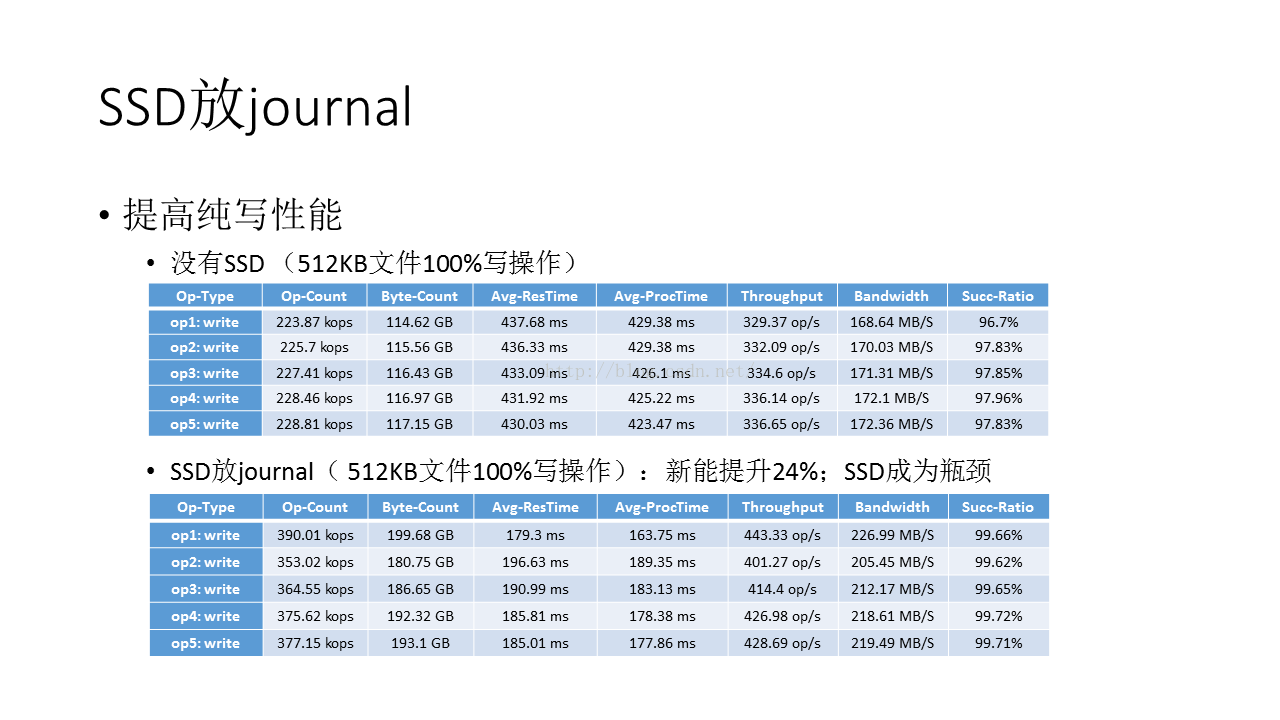The width and height of the screenshot is (1280, 720).
Task: Click Bandwidth header in the SSD journal table
Action: 892,507
